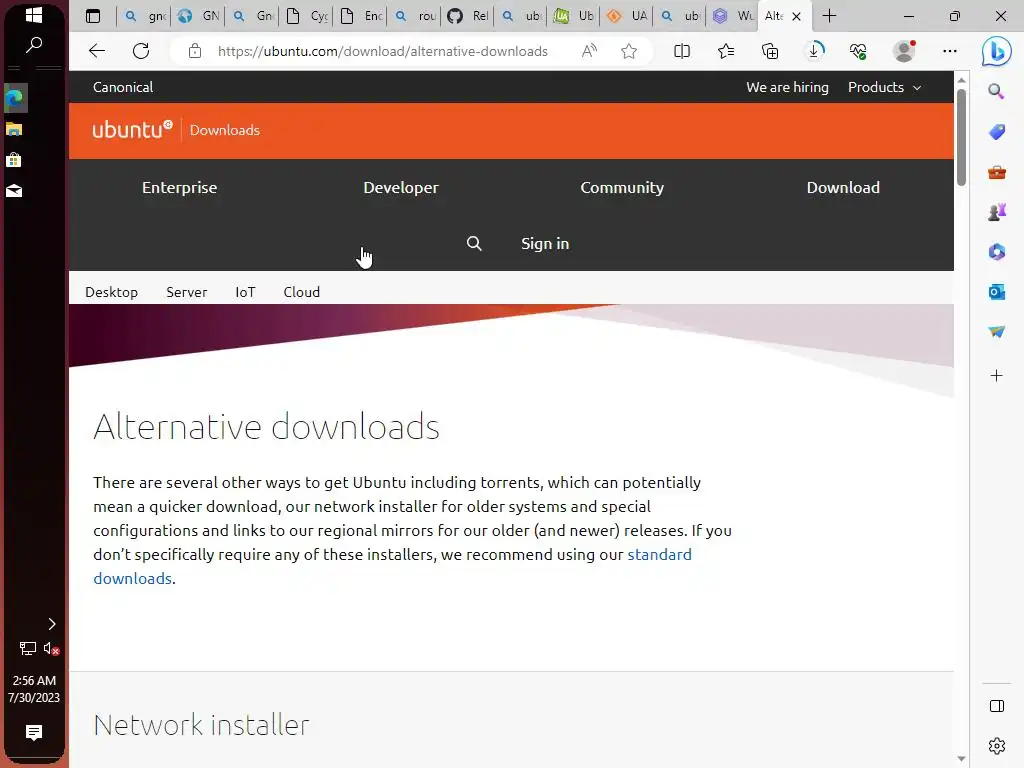Viewport: 1024px width, 768px height.
Task: Select the IoT subnav item
Action: [x=246, y=292]
